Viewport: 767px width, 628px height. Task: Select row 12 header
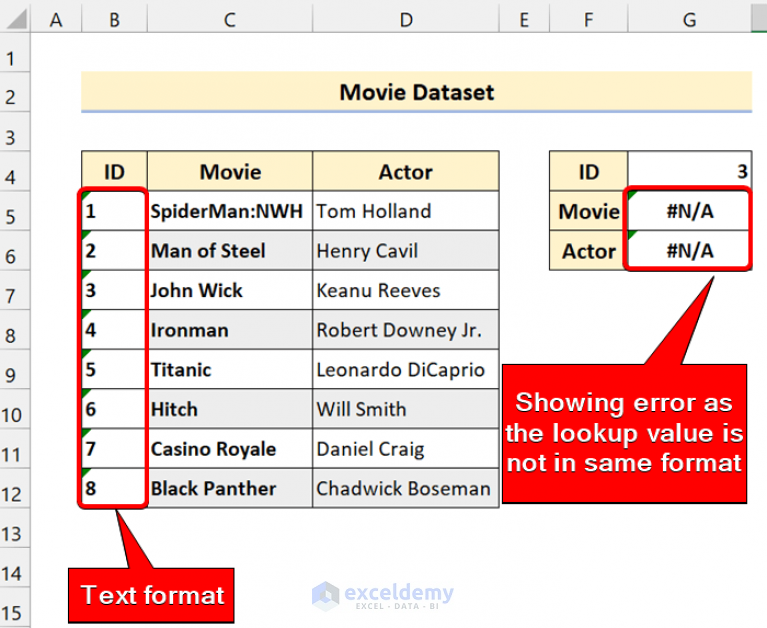click(x=15, y=488)
